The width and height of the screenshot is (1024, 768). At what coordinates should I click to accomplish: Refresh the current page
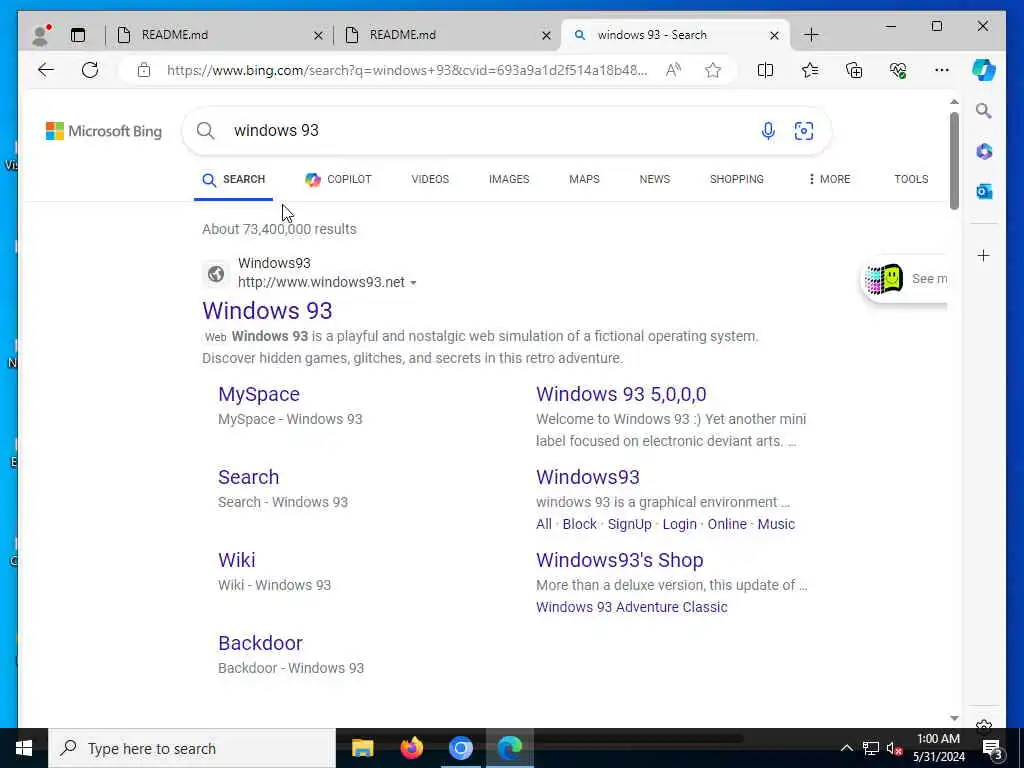[x=90, y=70]
